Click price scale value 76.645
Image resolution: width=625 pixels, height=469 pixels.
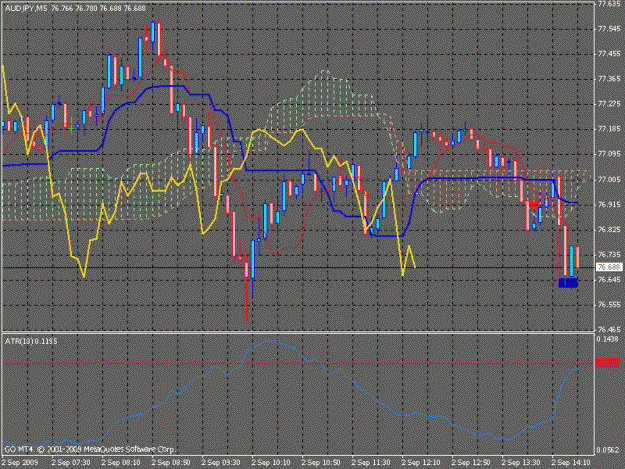609,280
